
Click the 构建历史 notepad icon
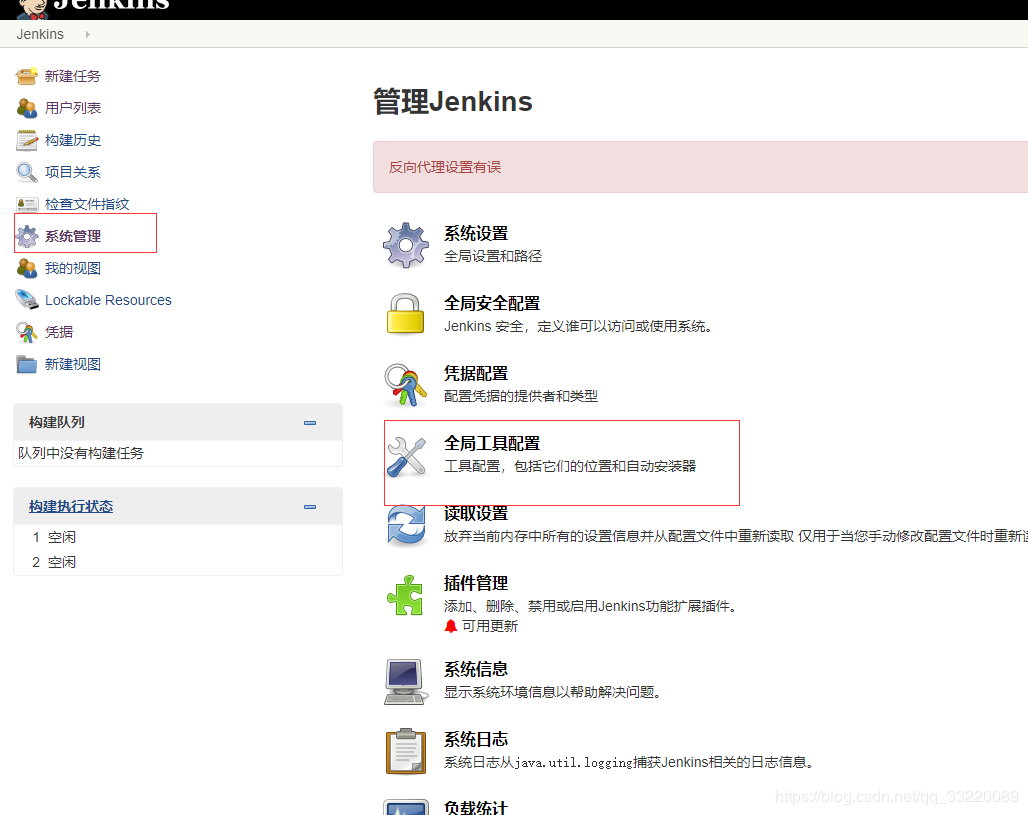[x=27, y=140]
